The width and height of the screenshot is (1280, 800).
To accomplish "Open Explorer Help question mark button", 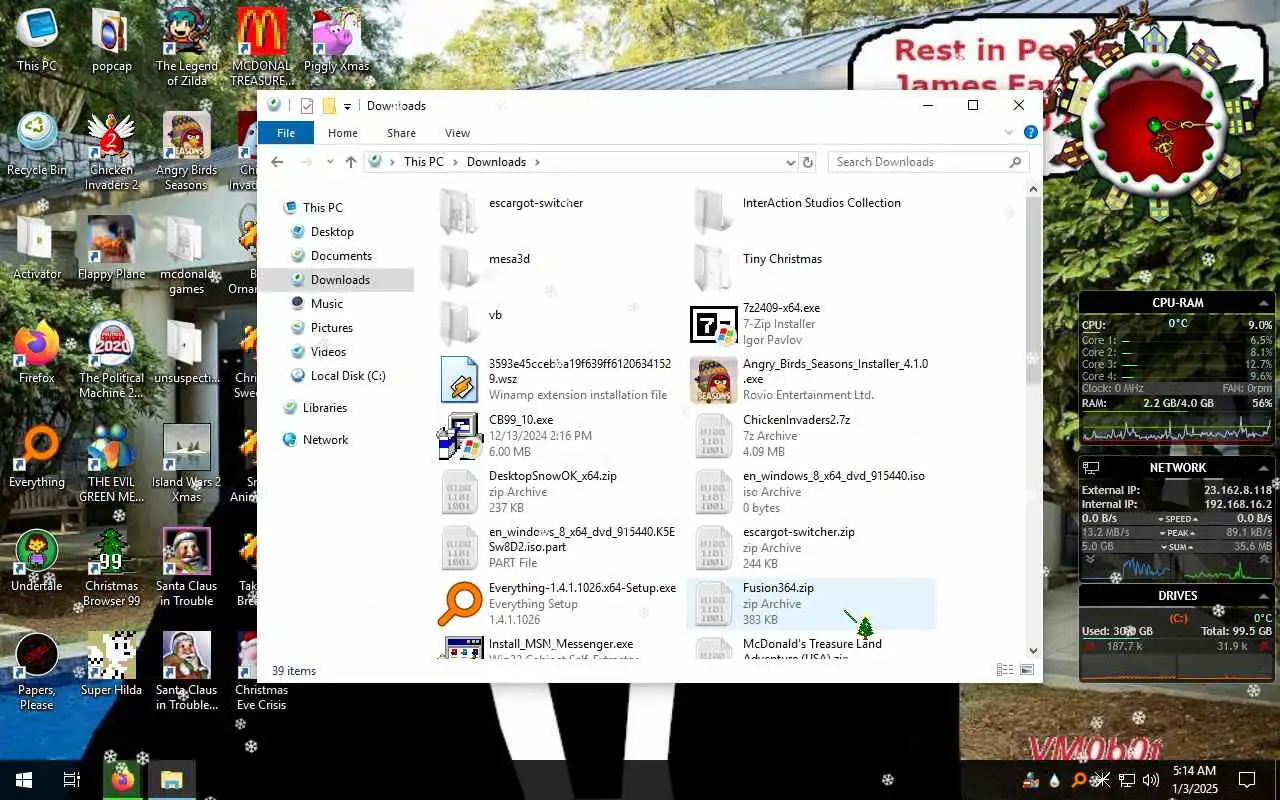I will coord(1030,132).
